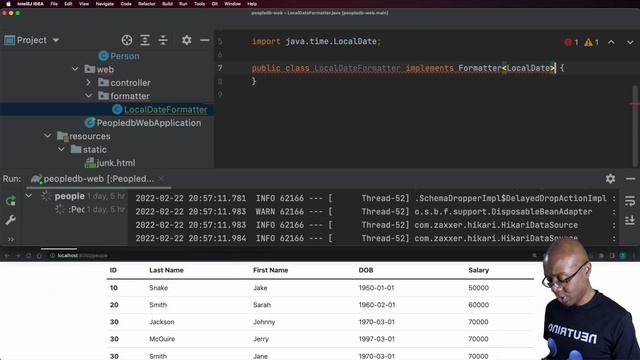
Task: Click the locate file target icon
Action: pos(127,40)
